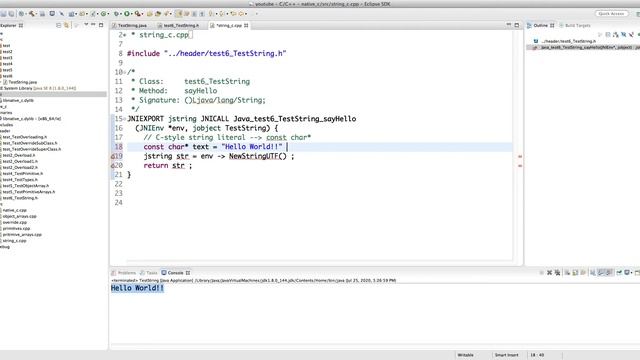
Task: Click the editor horizontal scrollbar
Action: click(319, 261)
